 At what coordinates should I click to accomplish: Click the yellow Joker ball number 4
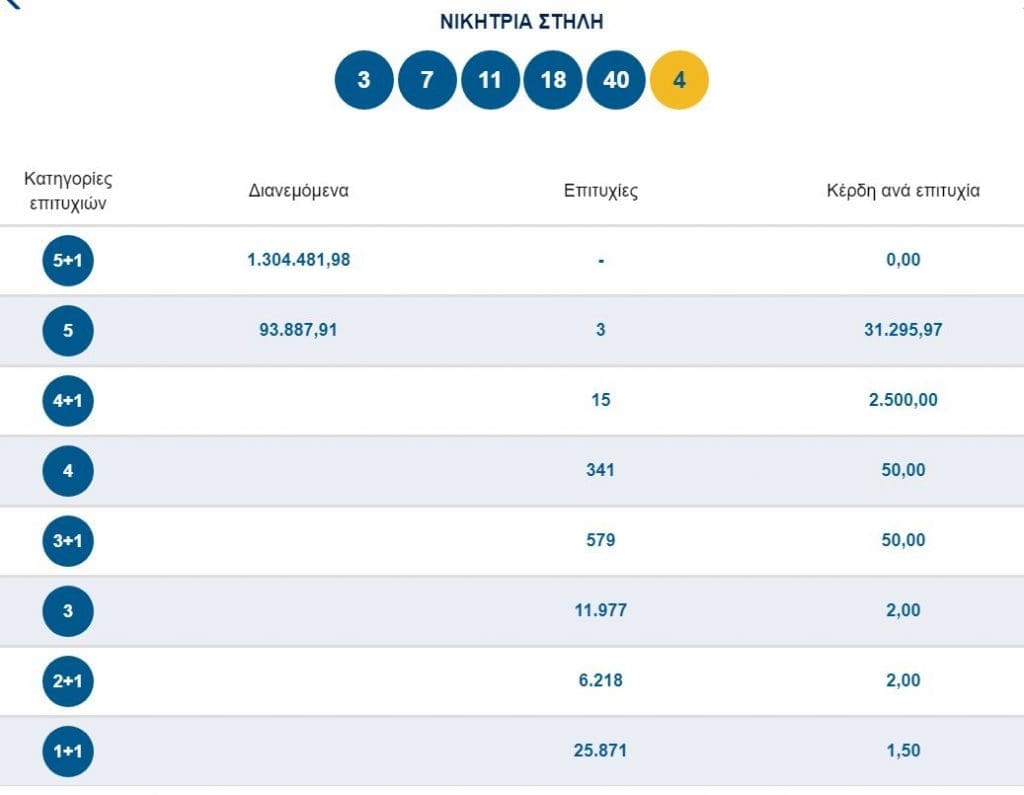tap(679, 79)
